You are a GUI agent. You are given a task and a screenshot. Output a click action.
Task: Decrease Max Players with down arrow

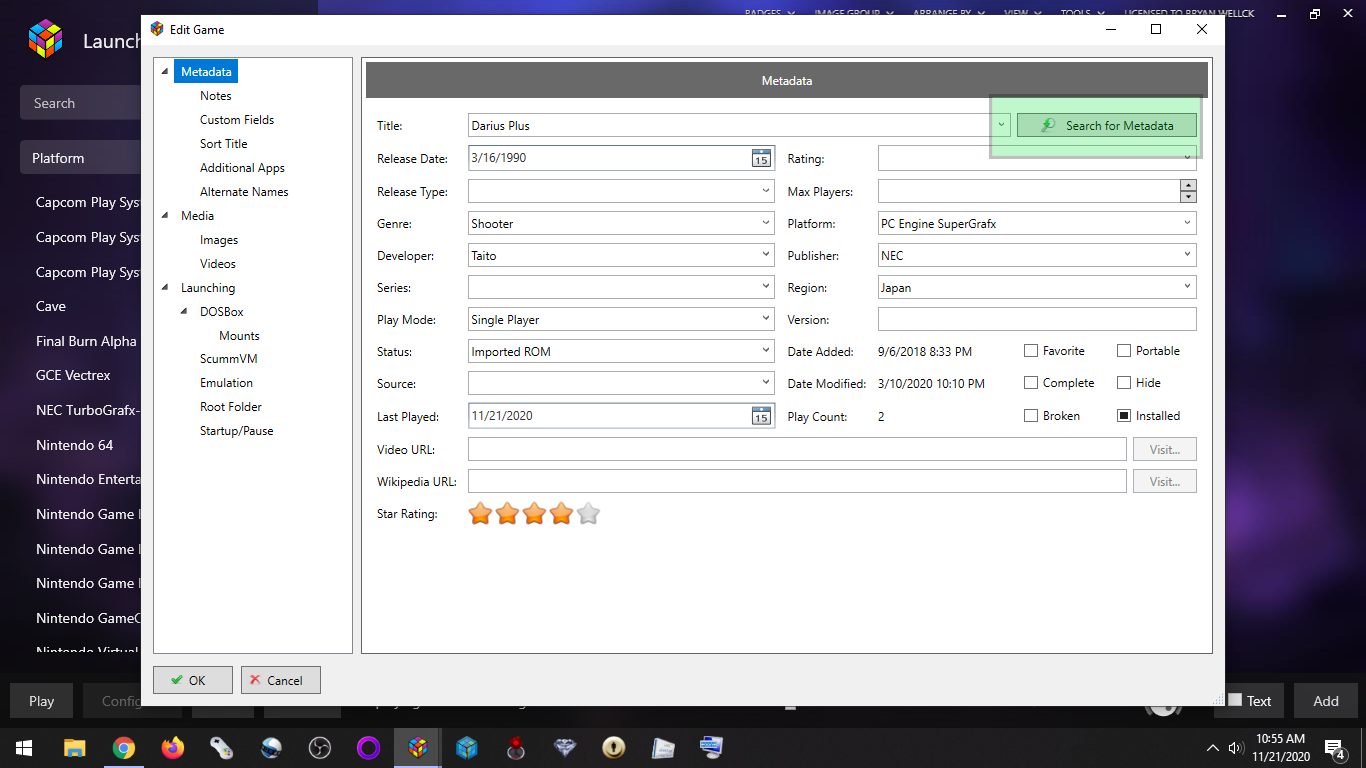pyautogui.click(x=1188, y=196)
